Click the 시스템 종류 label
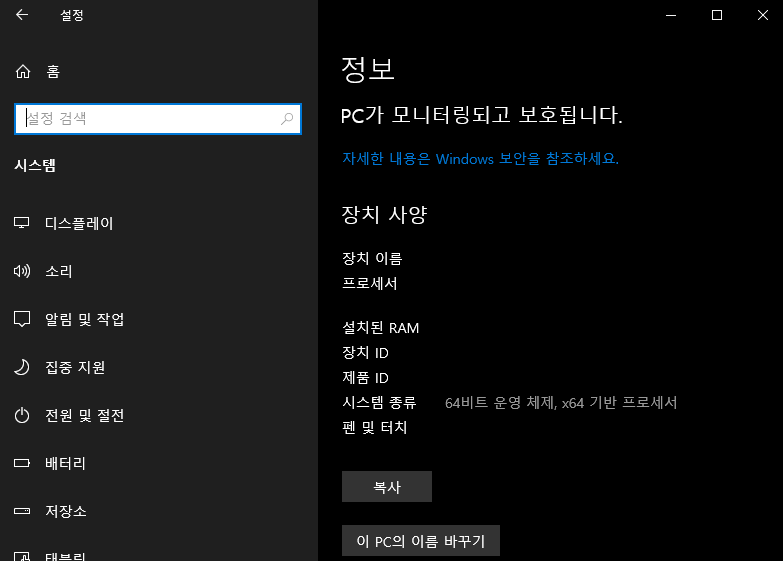Image resolution: width=783 pixels, height=561 pixels. tap(379, 403)
